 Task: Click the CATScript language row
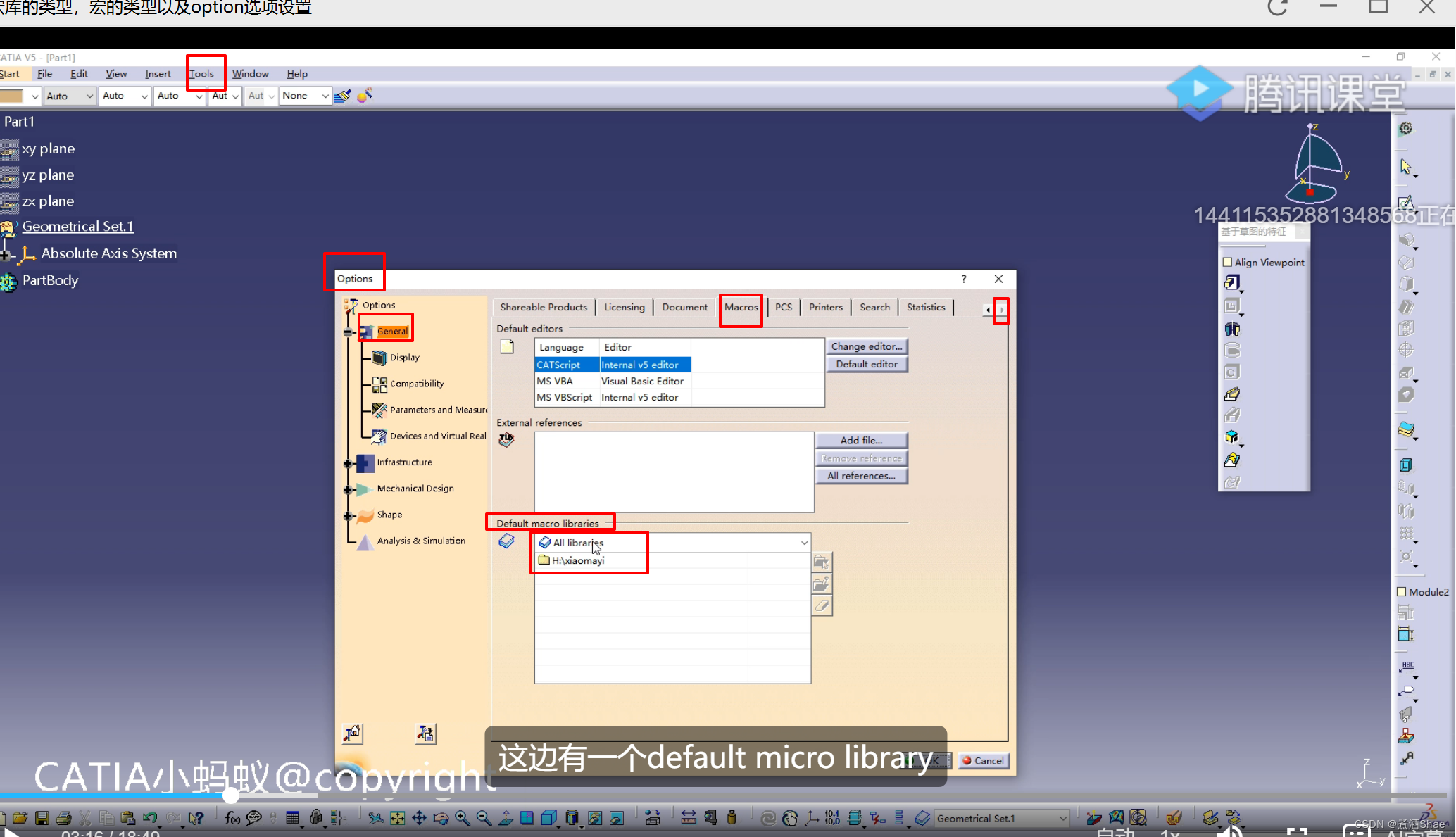[x=608, y=364]
